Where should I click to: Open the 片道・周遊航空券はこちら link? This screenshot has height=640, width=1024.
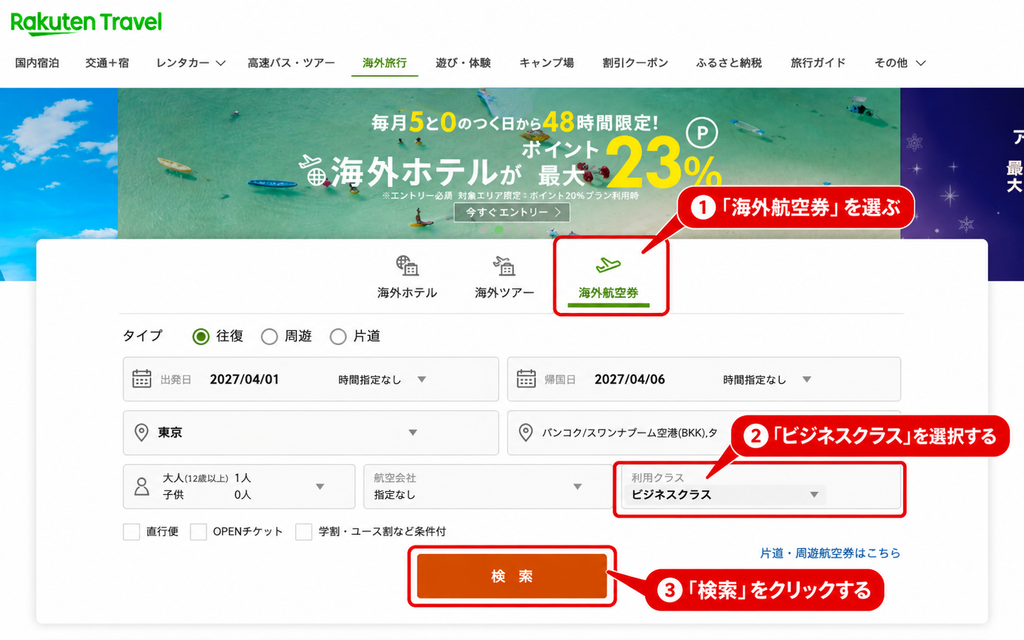830,553
